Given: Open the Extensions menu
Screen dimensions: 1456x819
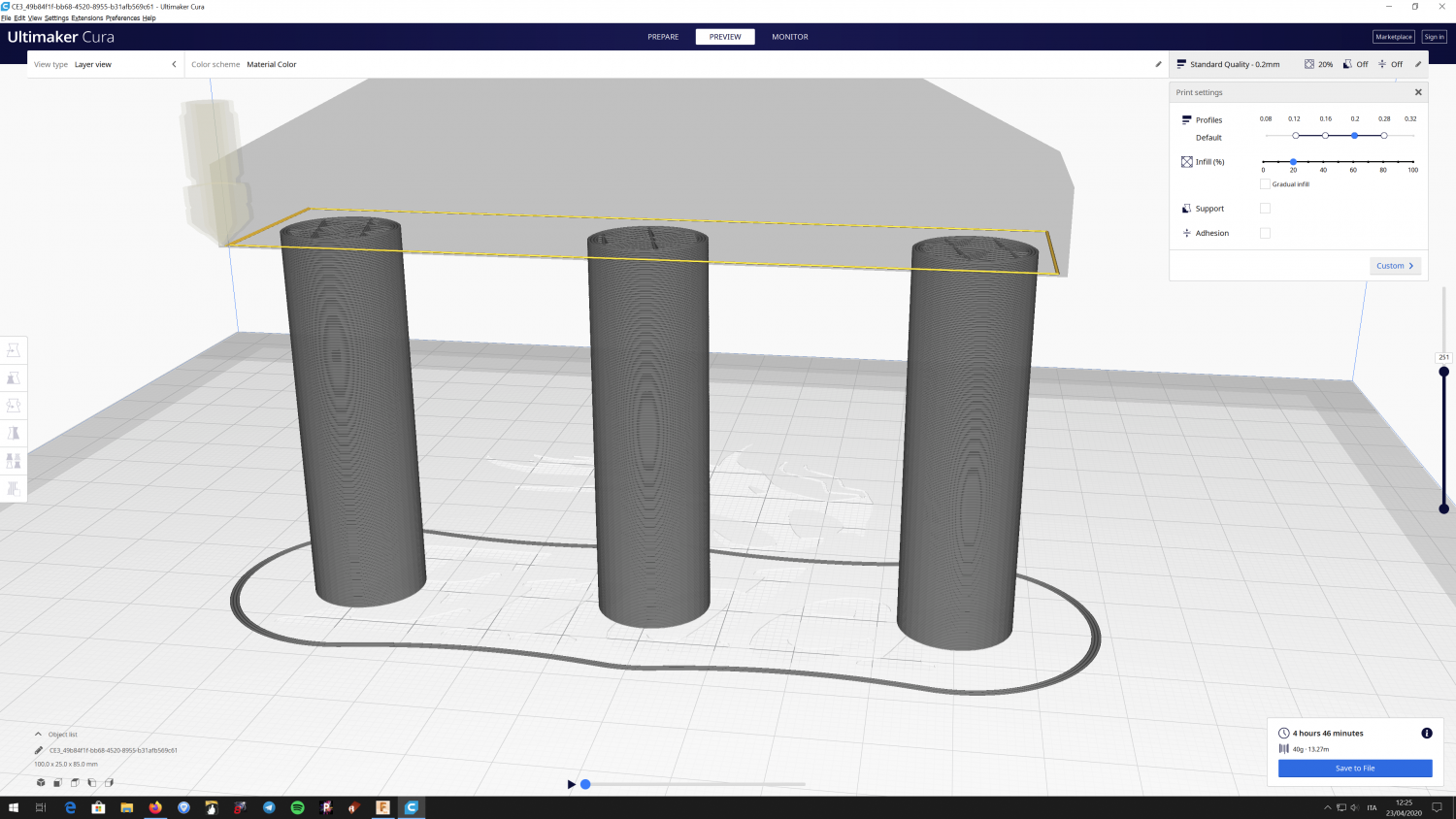Looking at the screenshot, I should tap(86, 18).
